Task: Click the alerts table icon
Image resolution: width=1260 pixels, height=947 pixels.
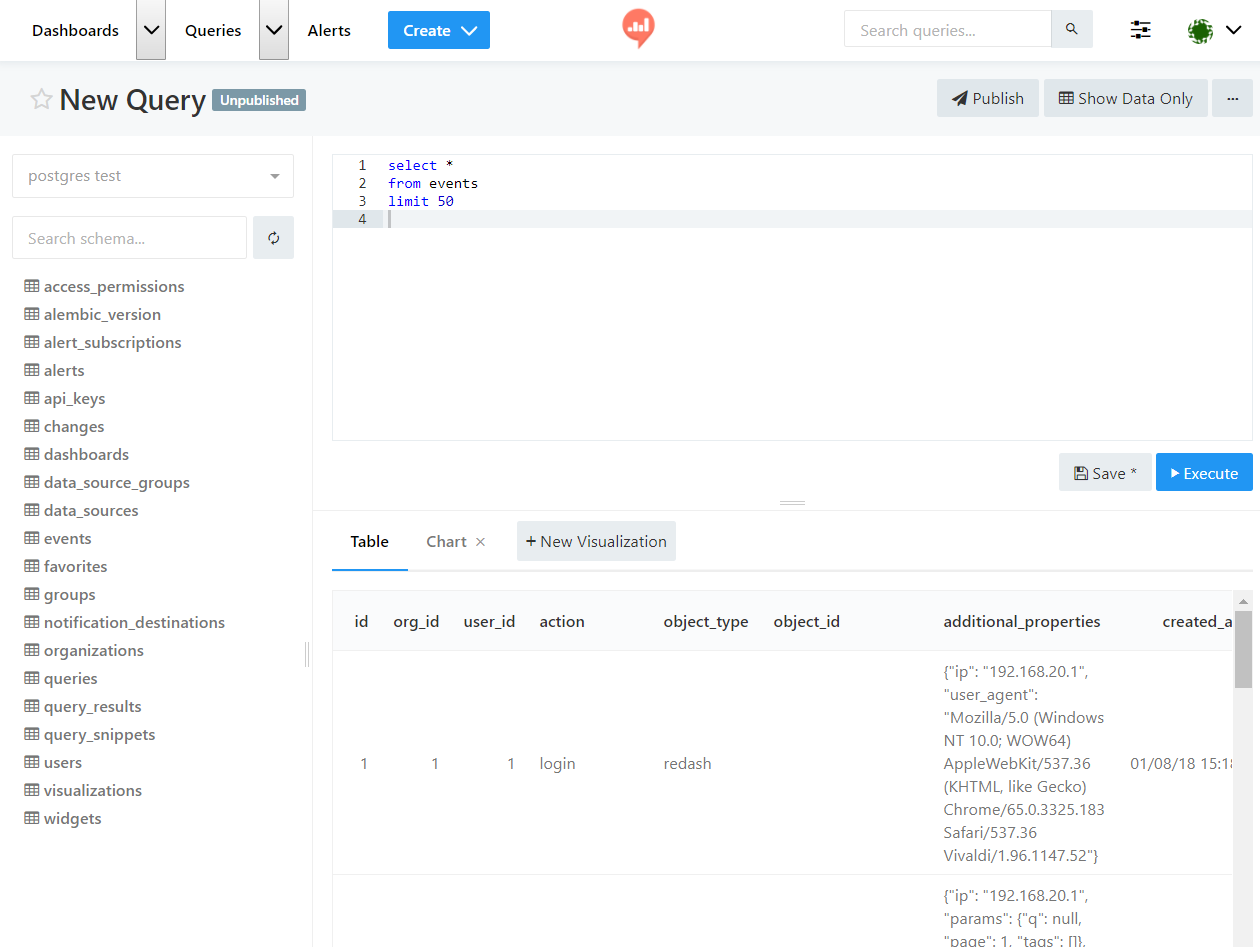Action: (x=32, y=371)
